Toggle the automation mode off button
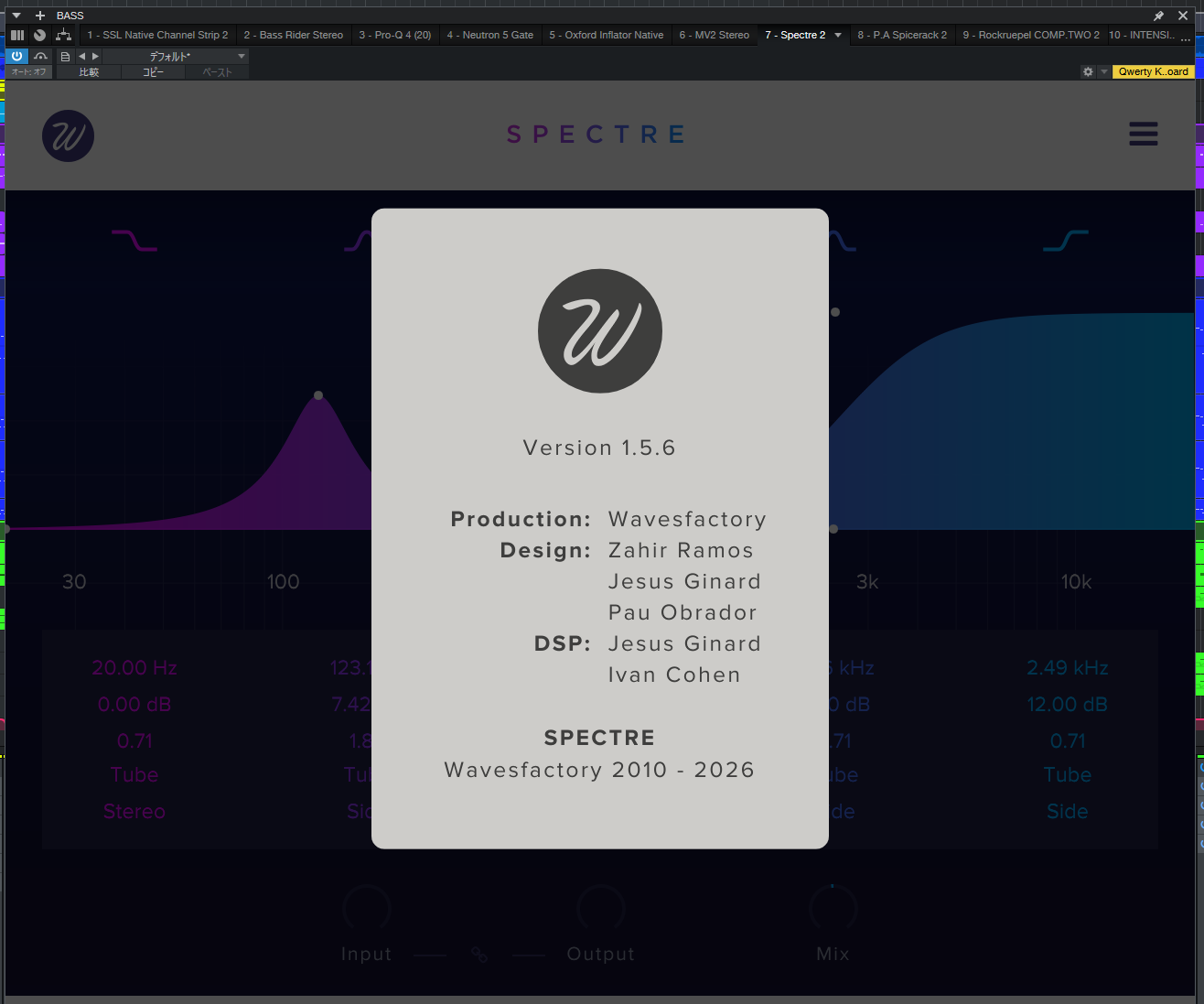The image size is (1204, 1004). [28, 71]
